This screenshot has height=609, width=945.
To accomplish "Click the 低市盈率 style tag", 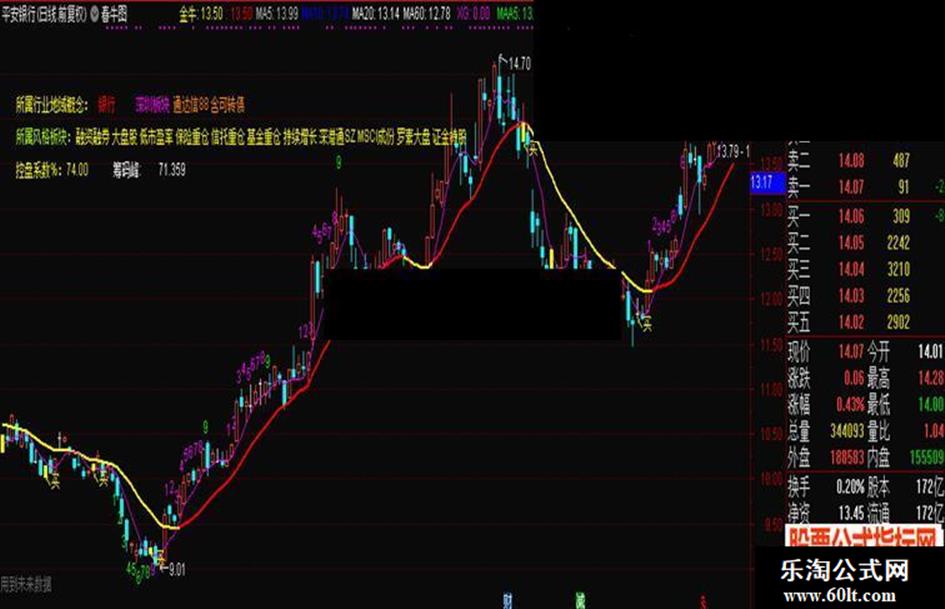I will pyautogui.click(x=156, y=138).
